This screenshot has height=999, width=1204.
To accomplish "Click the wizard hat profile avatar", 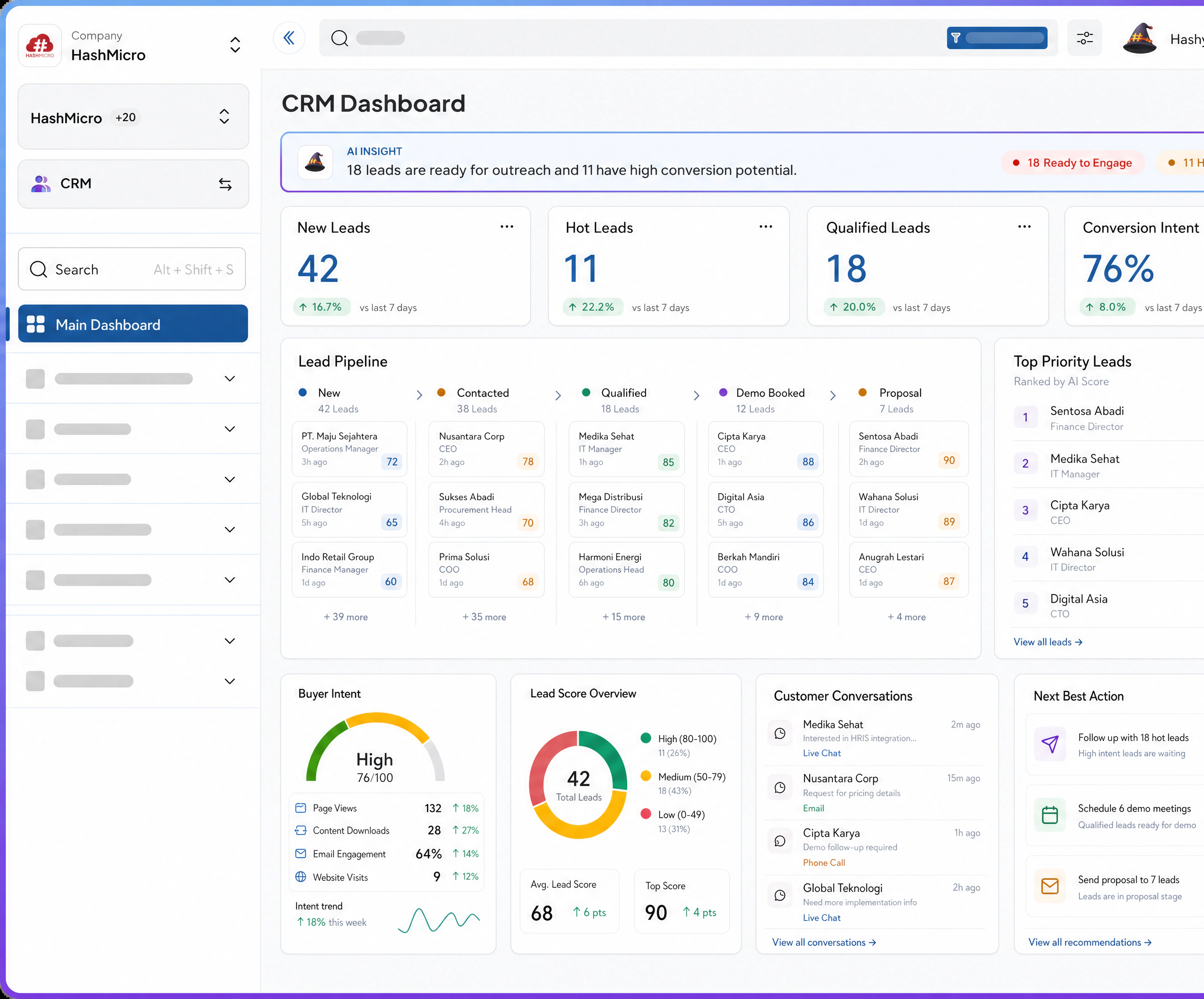I will point(1139,39).
